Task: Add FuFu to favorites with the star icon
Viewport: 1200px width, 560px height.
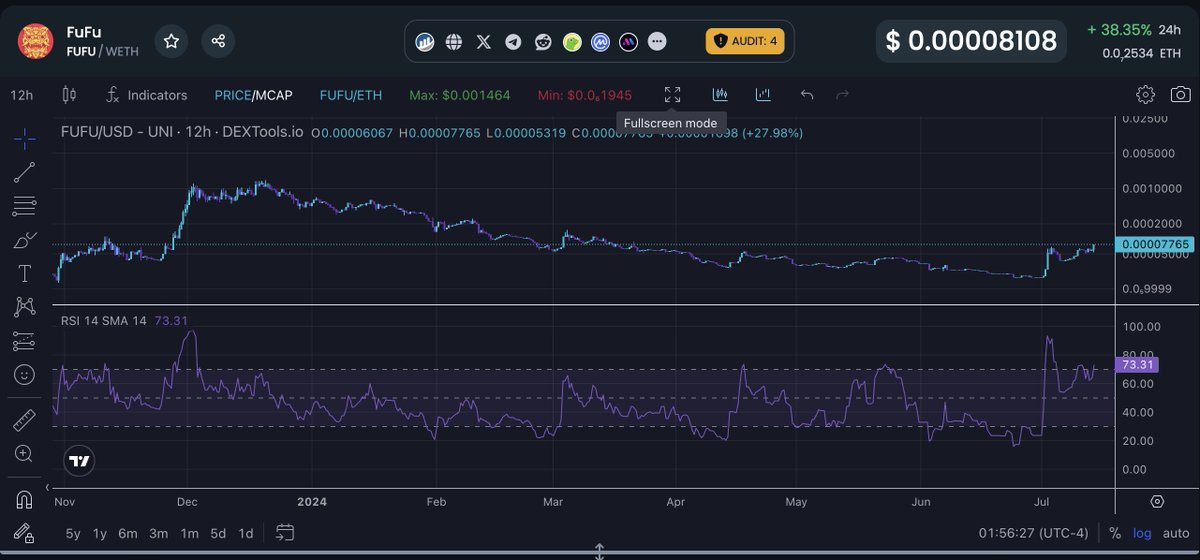Action: pos(171,41)
